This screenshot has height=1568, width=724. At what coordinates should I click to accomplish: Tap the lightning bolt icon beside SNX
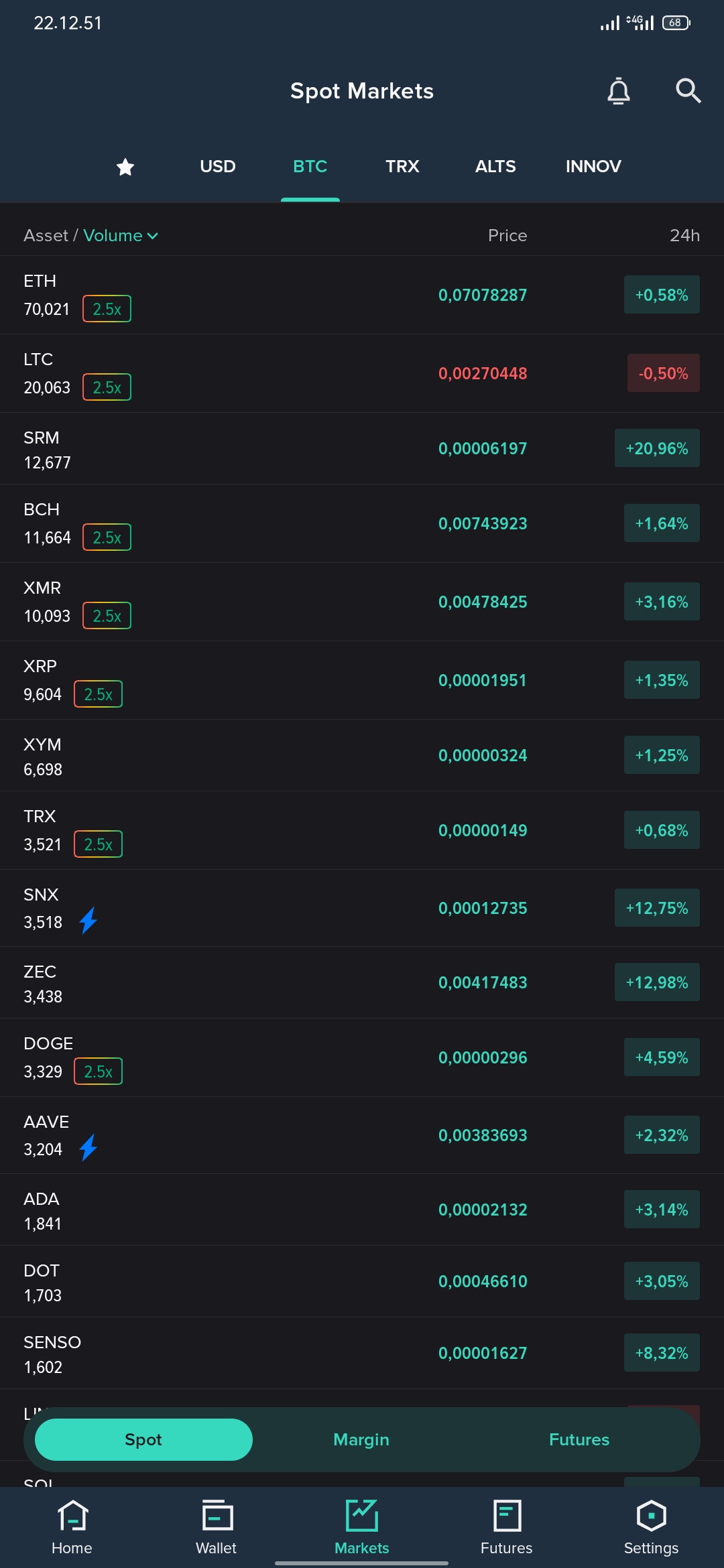[x=88, y=921]
